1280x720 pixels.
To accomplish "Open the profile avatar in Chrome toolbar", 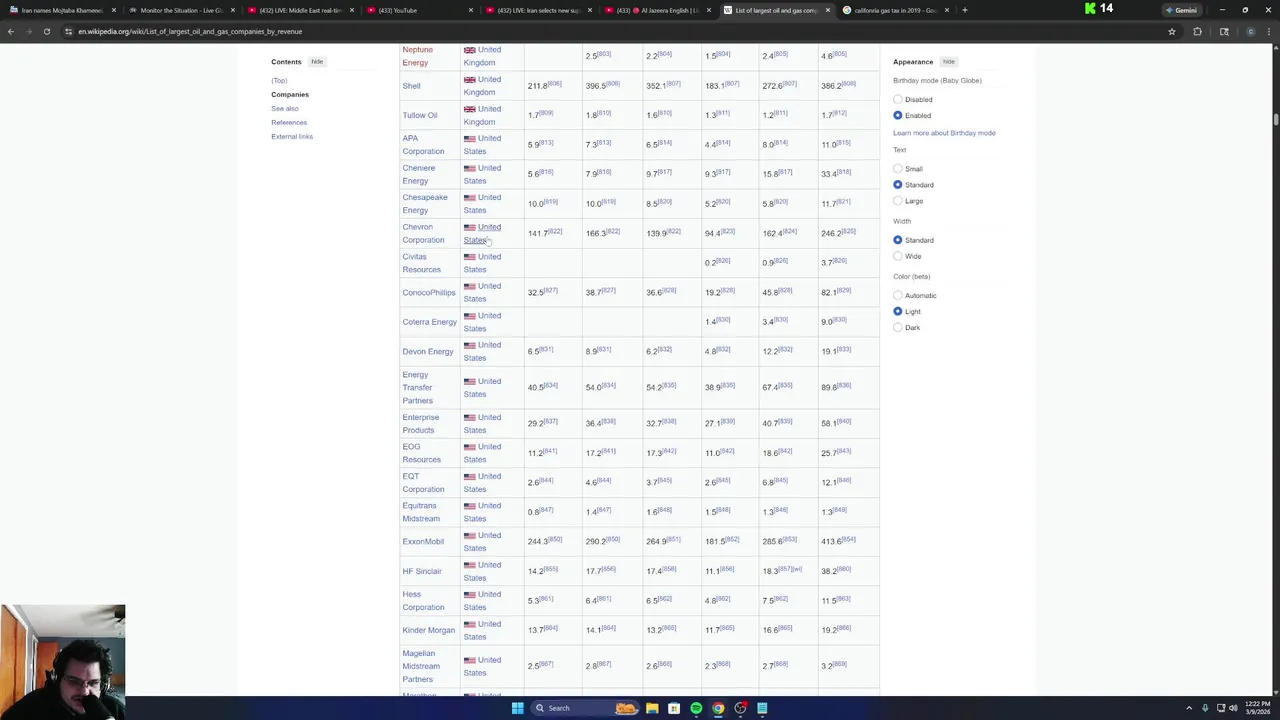I will point(1251,31).
